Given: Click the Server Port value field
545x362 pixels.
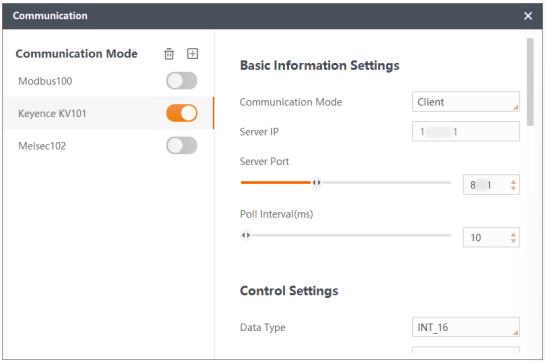Looking at the screenshot, I should tap(491, 185).
